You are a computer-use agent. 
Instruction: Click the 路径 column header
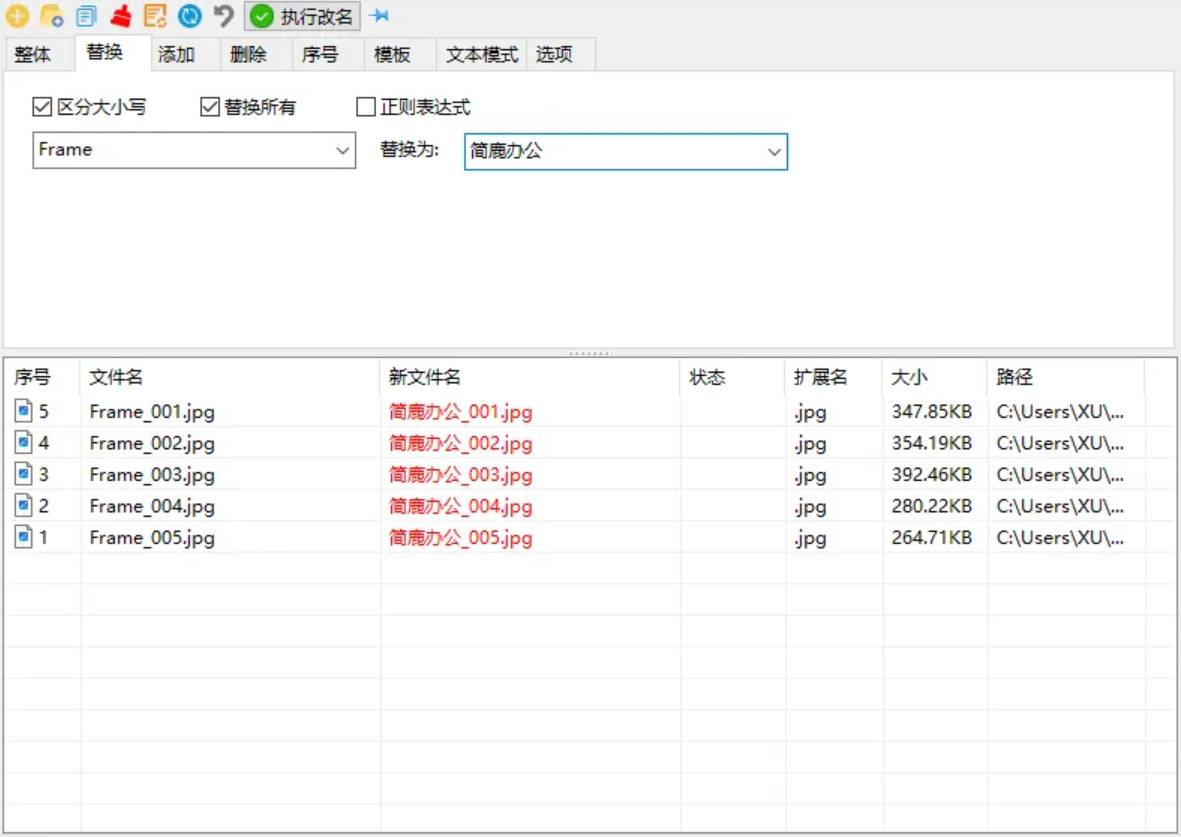click(x=1066, y=377)
